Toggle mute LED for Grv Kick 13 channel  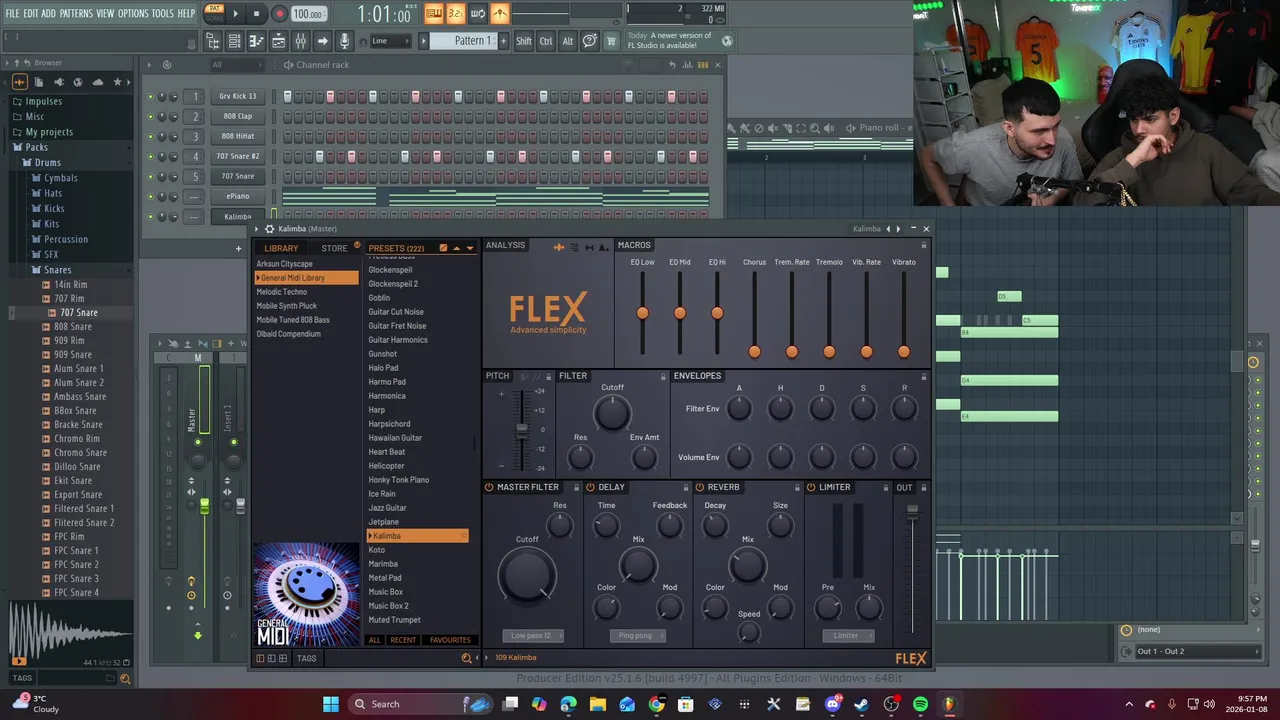point(151,97)
